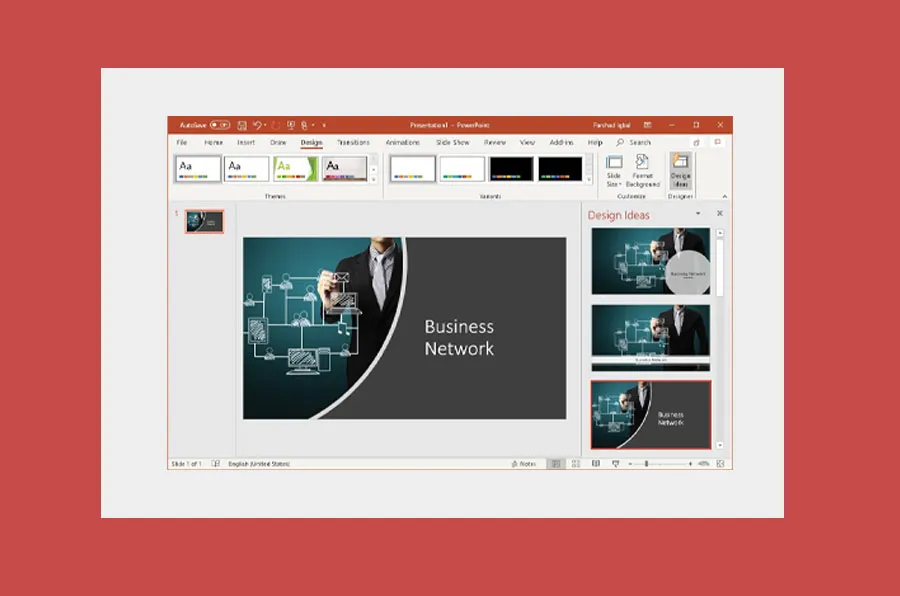
Task: Select Normal view icon in status bar
Action: [556, 464]
